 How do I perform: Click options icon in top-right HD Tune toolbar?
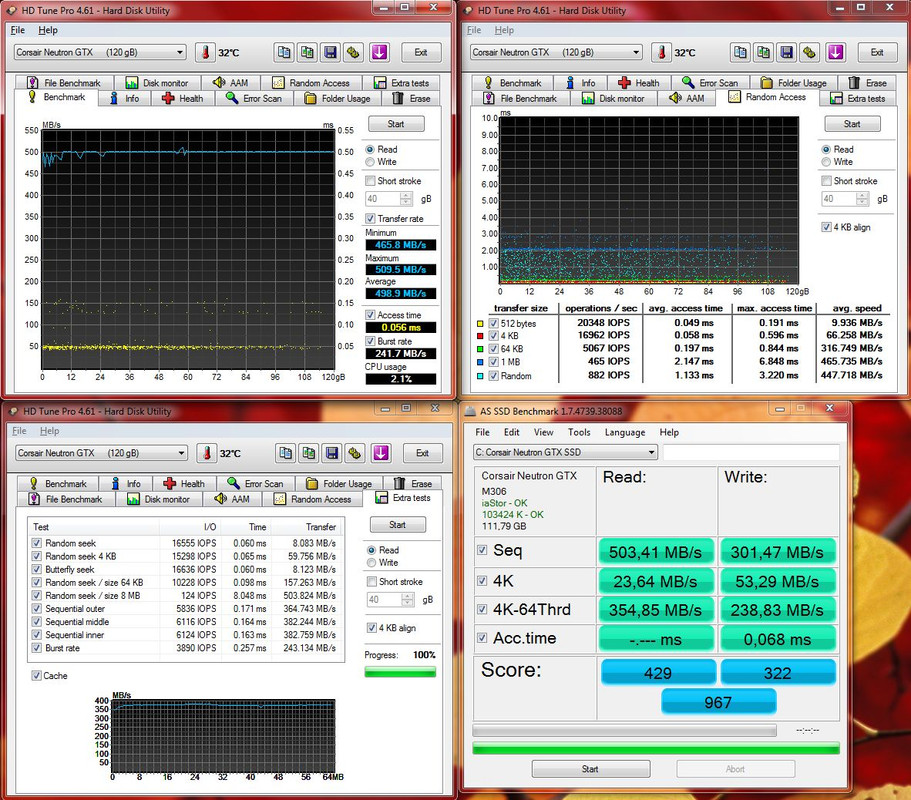[x=810, y=52]
